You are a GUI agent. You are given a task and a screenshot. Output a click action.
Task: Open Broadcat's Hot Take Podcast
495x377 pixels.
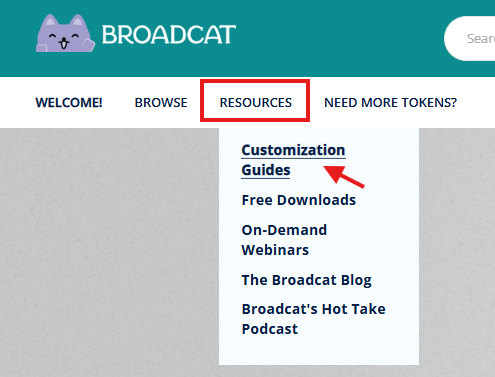click(x=313, y=319)
